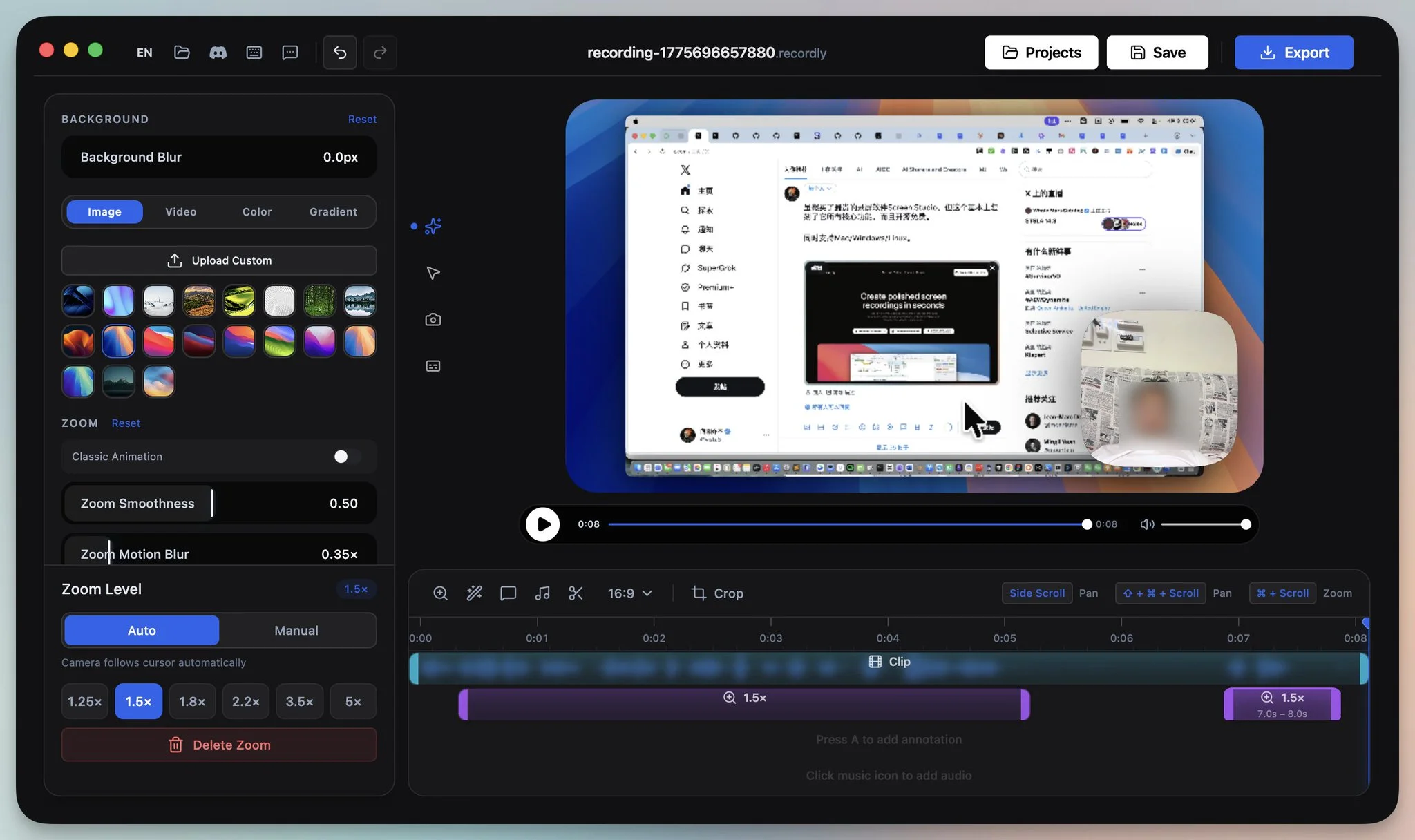
Task: Click the magic wand icon in timeline toolbar
Action: pyautogui.click(x=474, y=593)
